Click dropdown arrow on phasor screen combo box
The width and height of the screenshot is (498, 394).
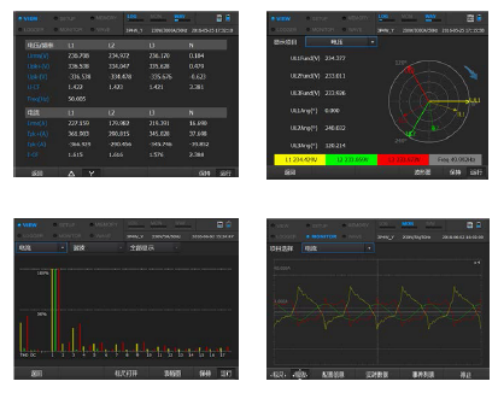click(x=372, y=42)
